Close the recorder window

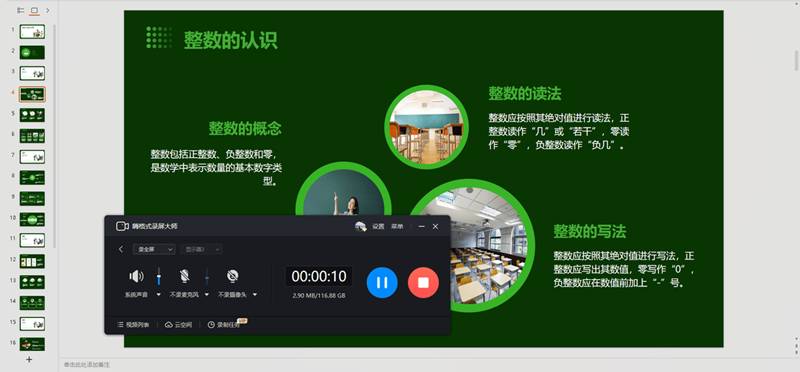(x=435, y=227)
